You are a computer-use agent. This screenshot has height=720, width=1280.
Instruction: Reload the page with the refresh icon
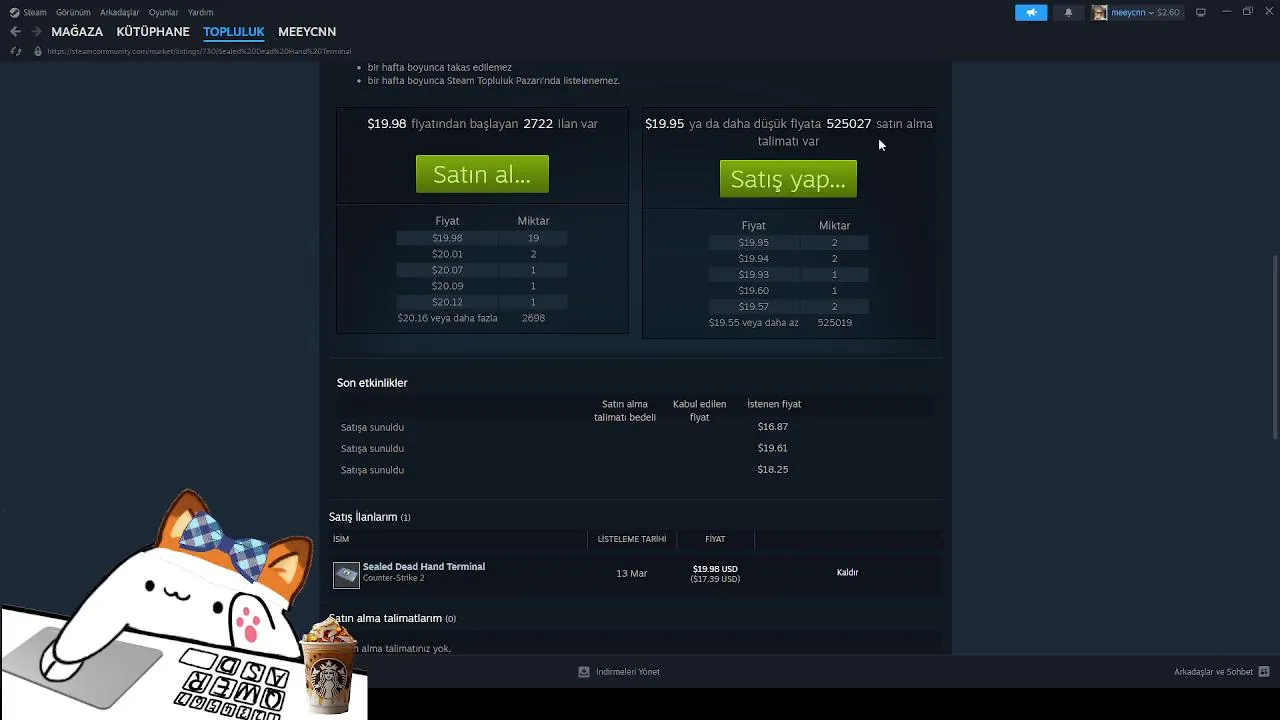[16, 51]
